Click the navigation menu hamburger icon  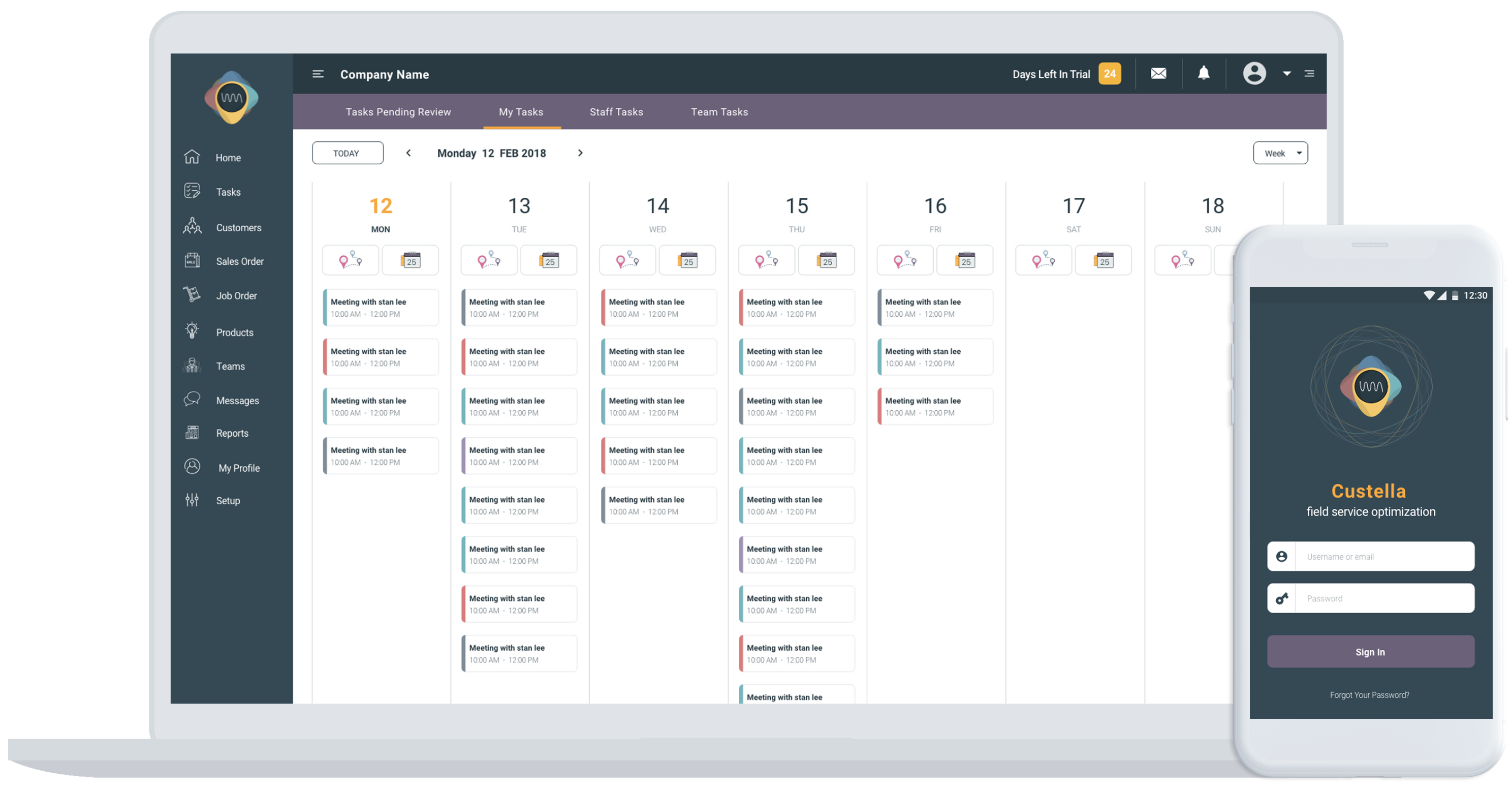(317, 73)
